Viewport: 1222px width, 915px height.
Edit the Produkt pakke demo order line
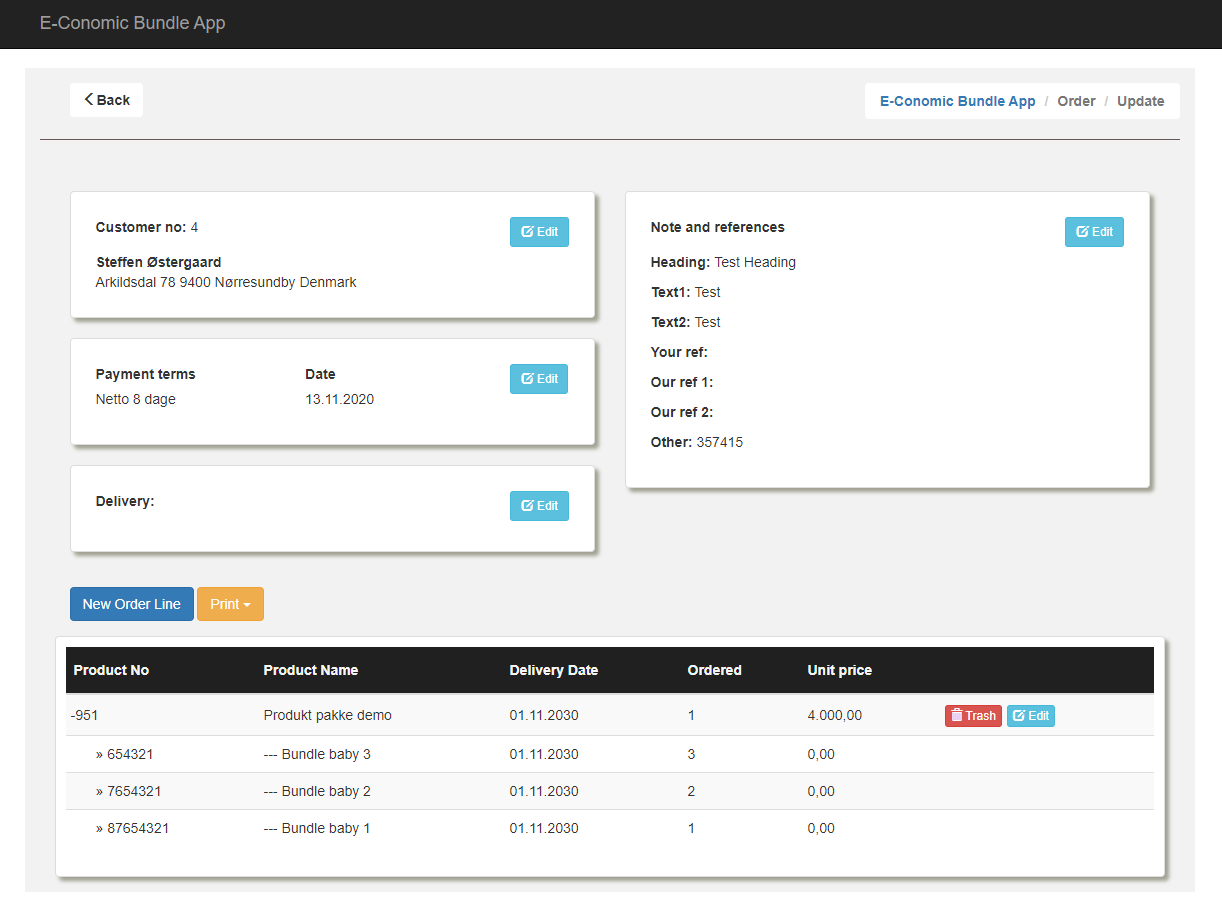(x=1030, y=716)
